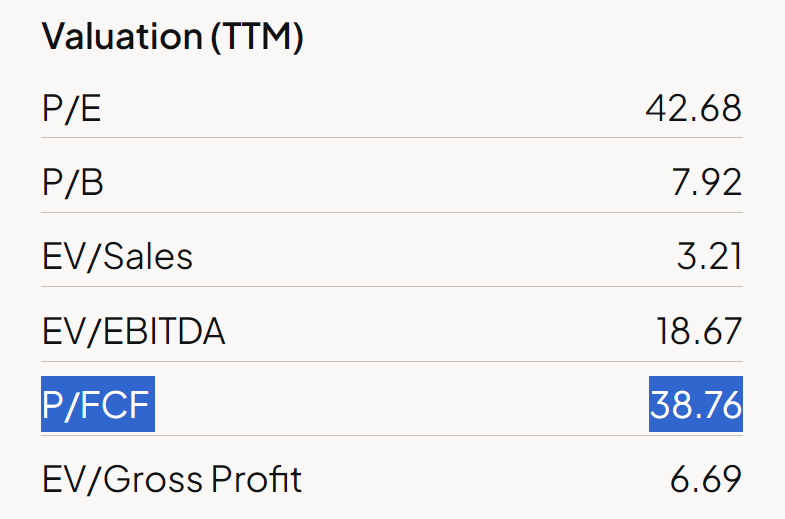Image resolution: width=785 pixels, height=519 pixels.
Task: Click the divider line below the P/E row
Action: pyautogui.click(x=392, y=138)
